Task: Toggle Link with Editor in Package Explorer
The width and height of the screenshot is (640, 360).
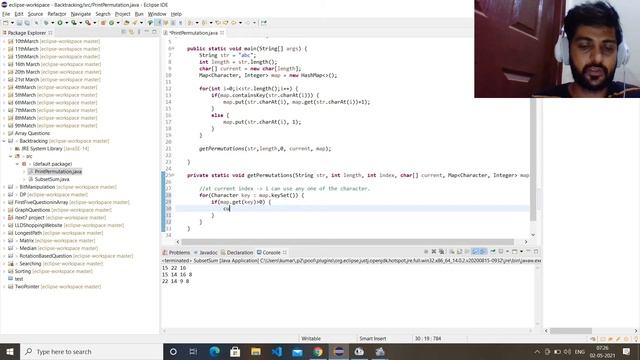Action: coord(131,32)
